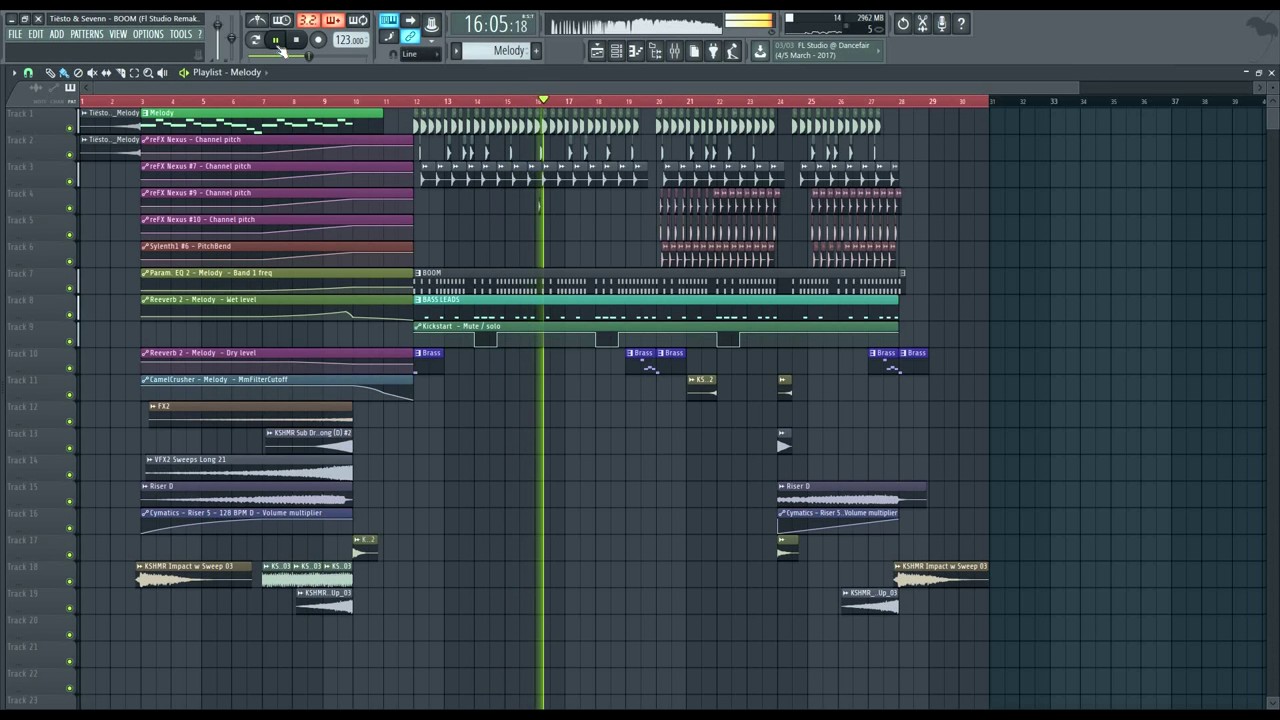Mute Track 12 using its green light
Image resolution: width=1280 pixels, height=720 pixels.
(70, 422)
